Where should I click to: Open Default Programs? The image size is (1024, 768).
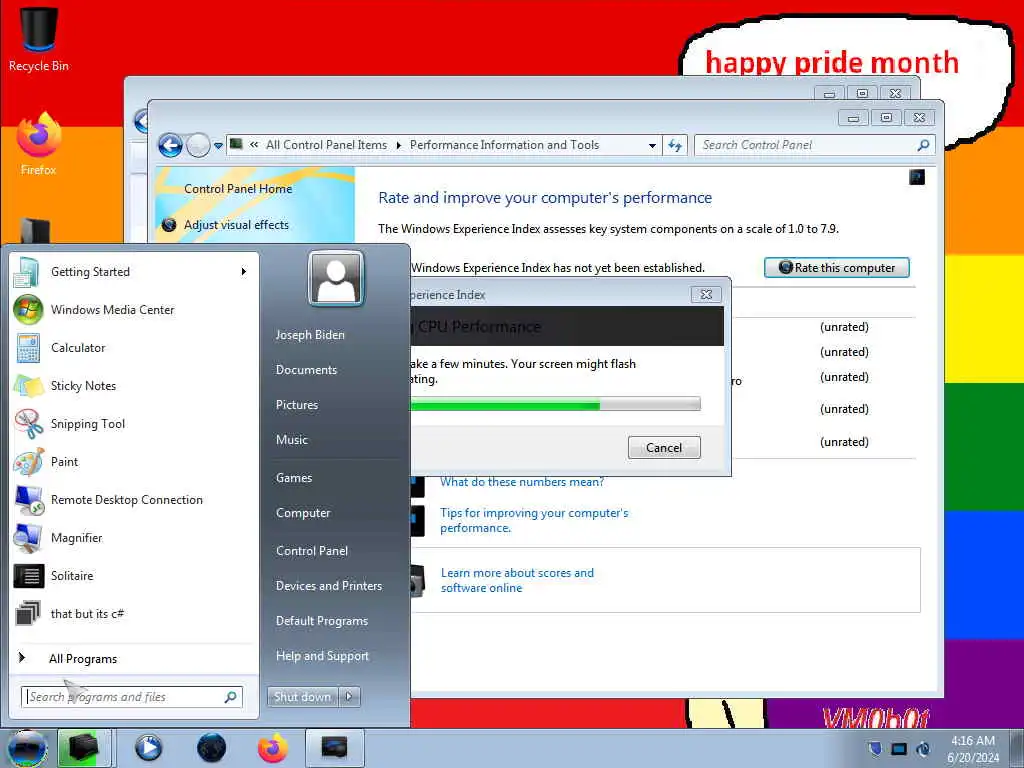321,620
